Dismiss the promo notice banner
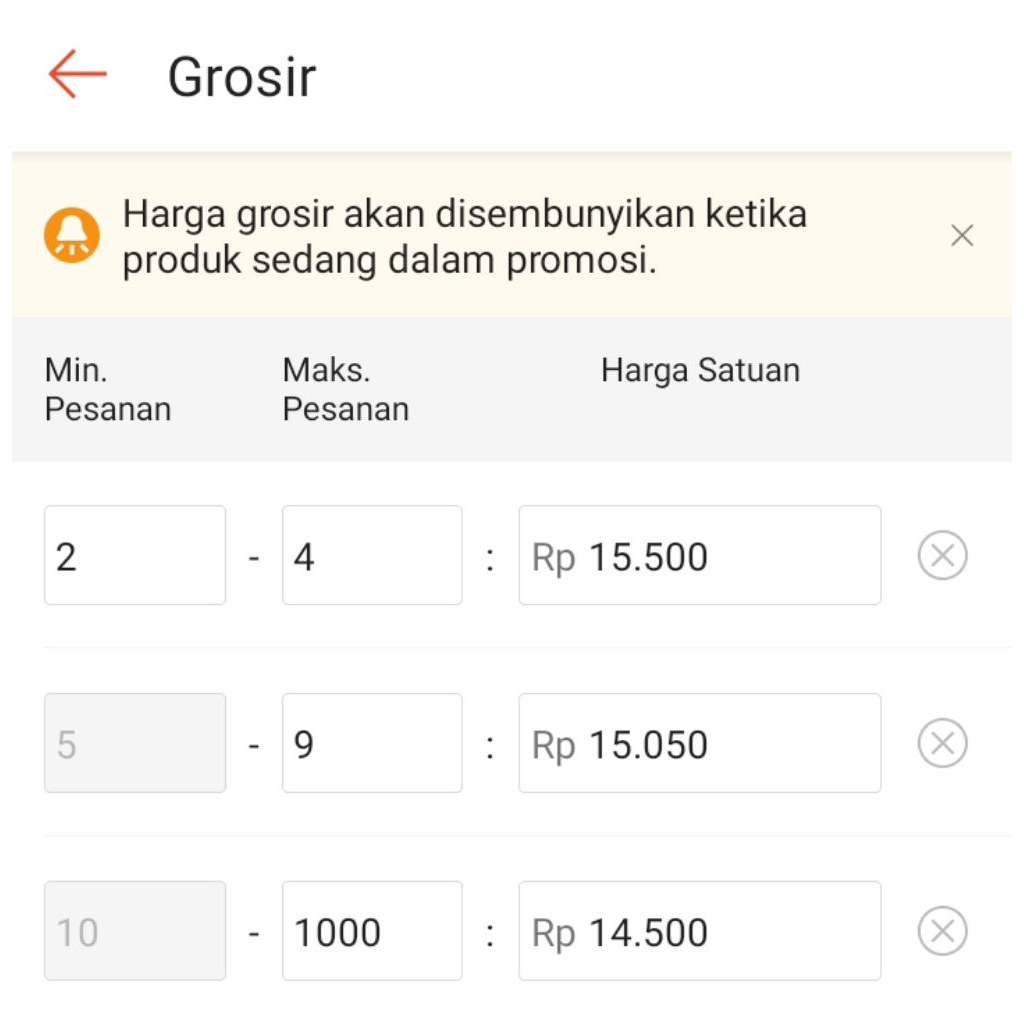1024x1024 pixels. point(962,236)
